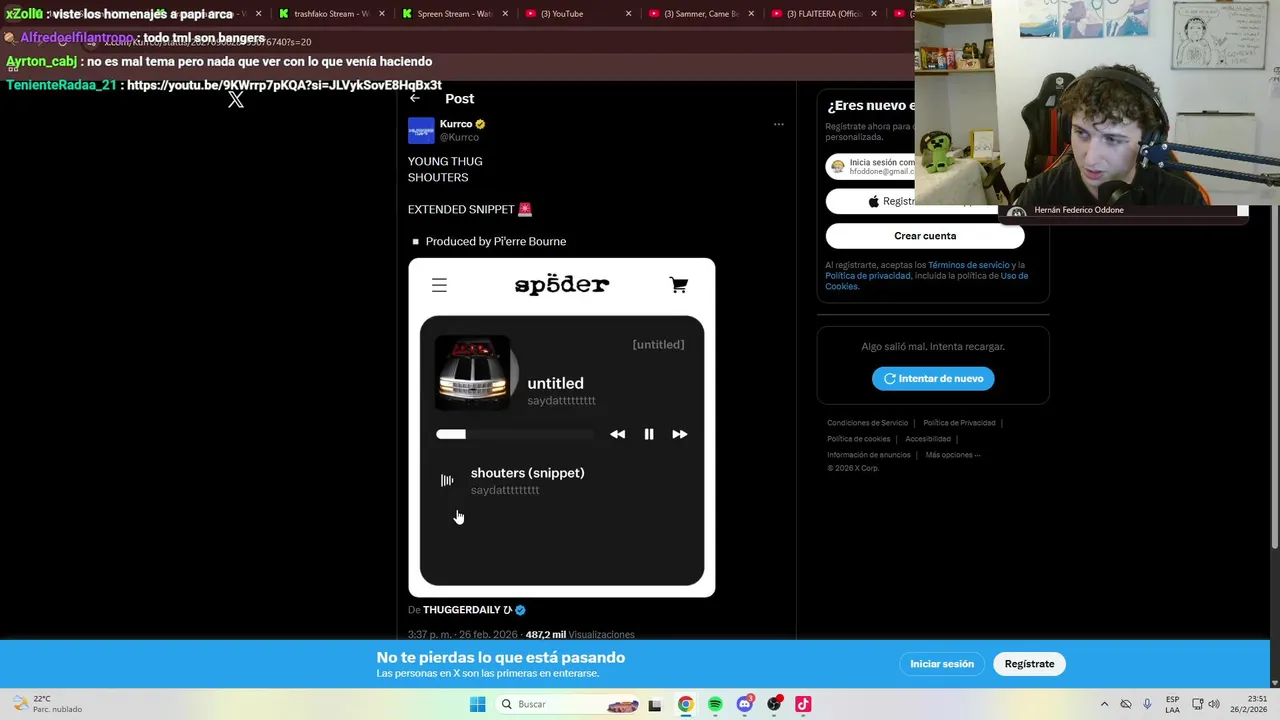Switch to Spreen Stream tab
This screenshot has height=720, width=1280.
(x=455, y=14)
